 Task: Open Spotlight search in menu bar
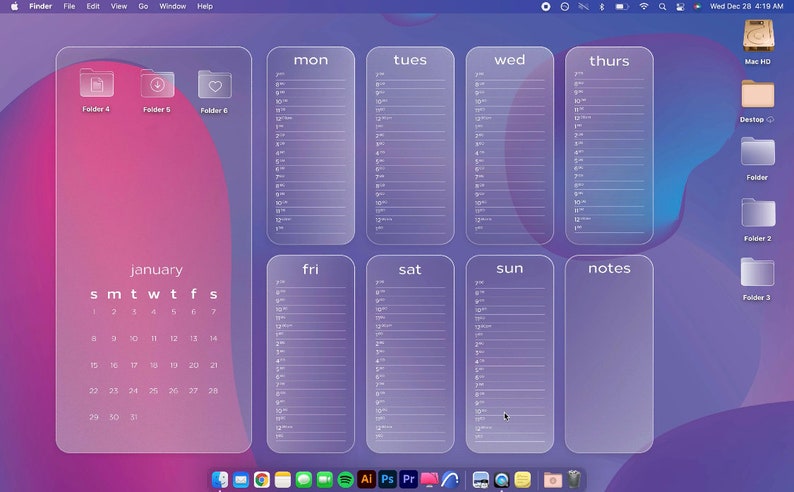tap(662, 7)
